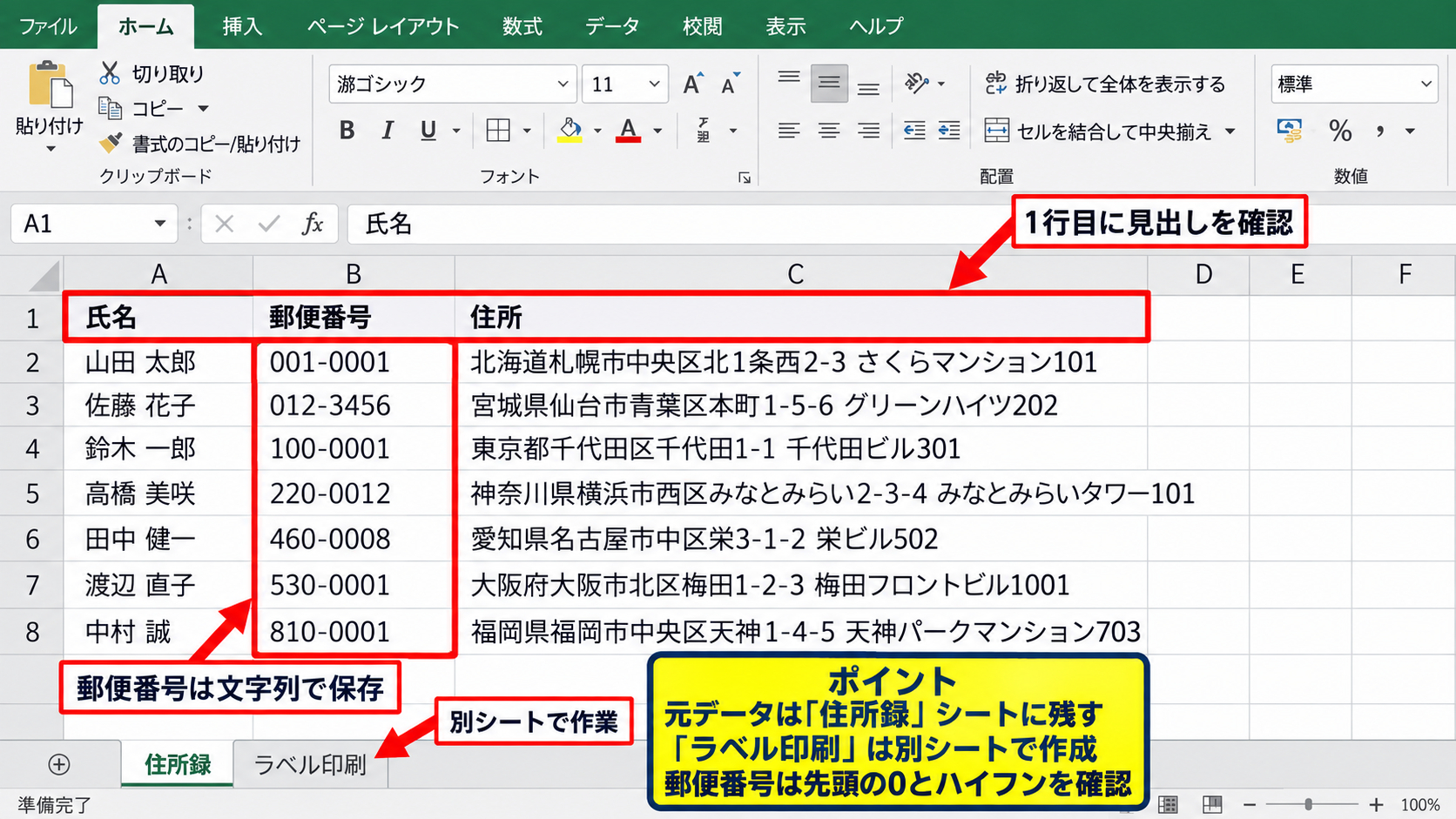Click the Cut (切り取り) scissors icon

110,72
